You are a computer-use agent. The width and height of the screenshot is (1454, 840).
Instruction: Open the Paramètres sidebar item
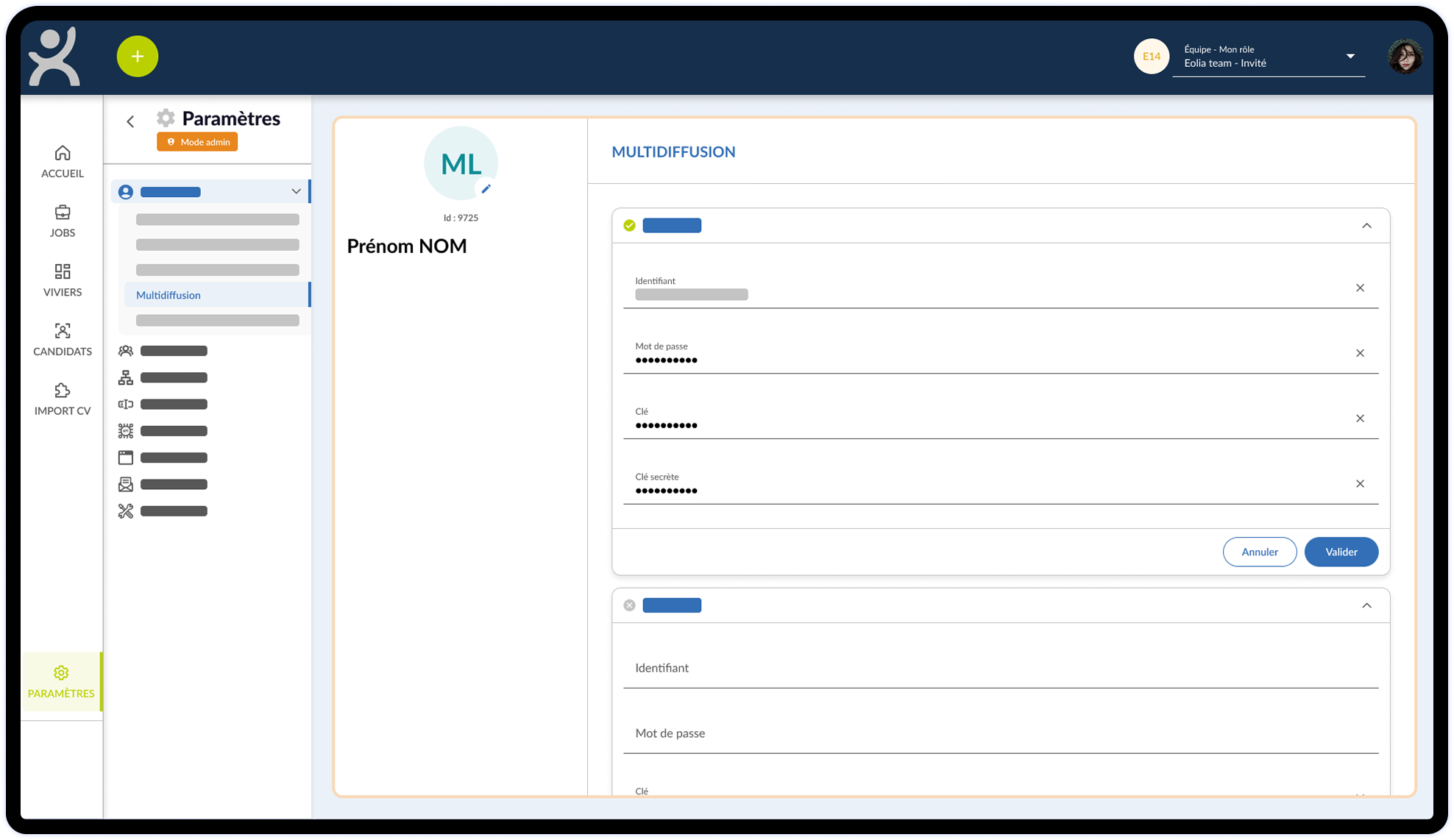(61, 681)
